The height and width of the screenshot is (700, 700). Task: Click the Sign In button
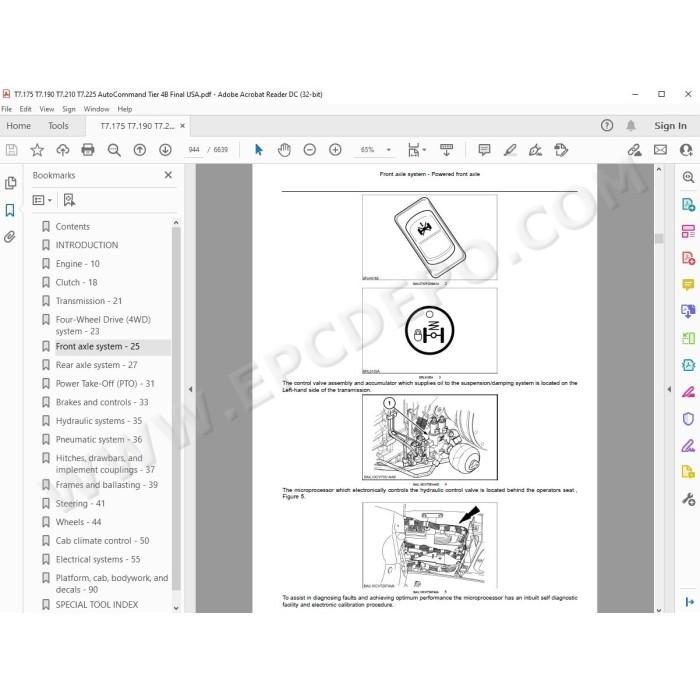670,126
